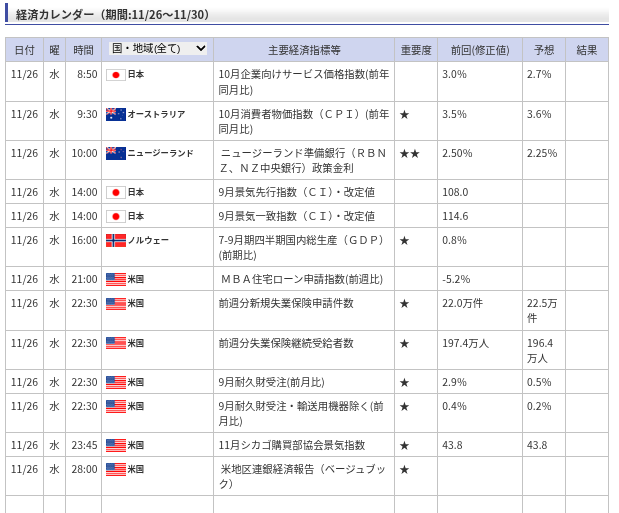Click the New Zealand flag icon
Viewport: 619px width, 513px height.
(x=115, y=153)
